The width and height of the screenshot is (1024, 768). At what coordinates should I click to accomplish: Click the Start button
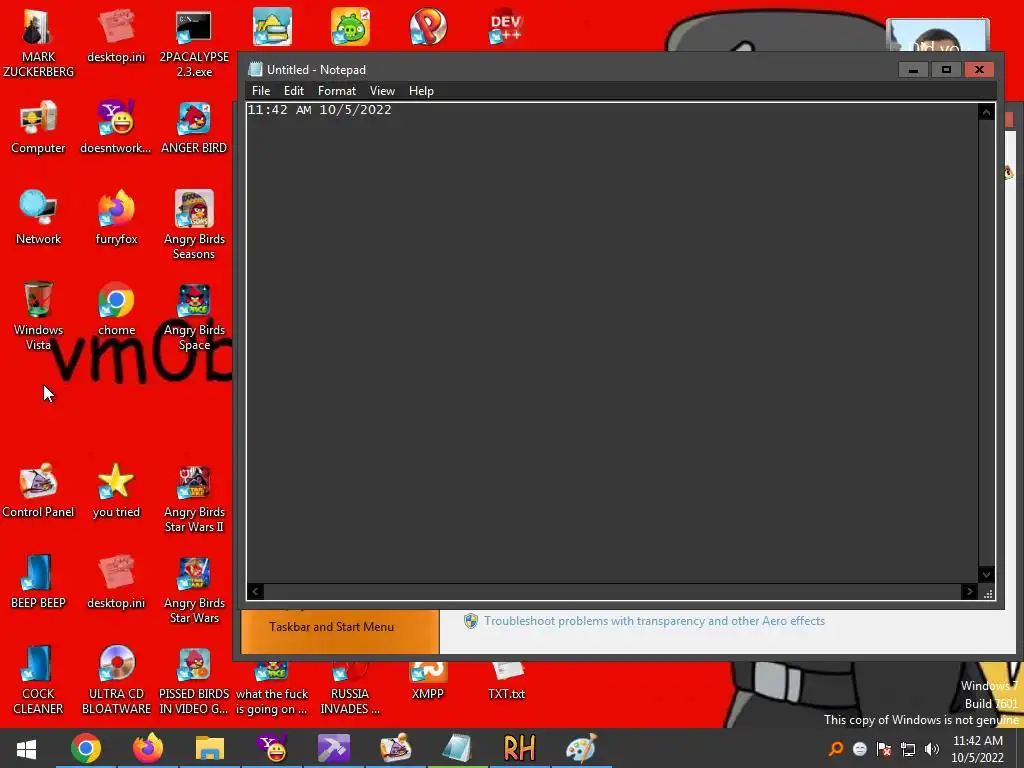point(26,748)
